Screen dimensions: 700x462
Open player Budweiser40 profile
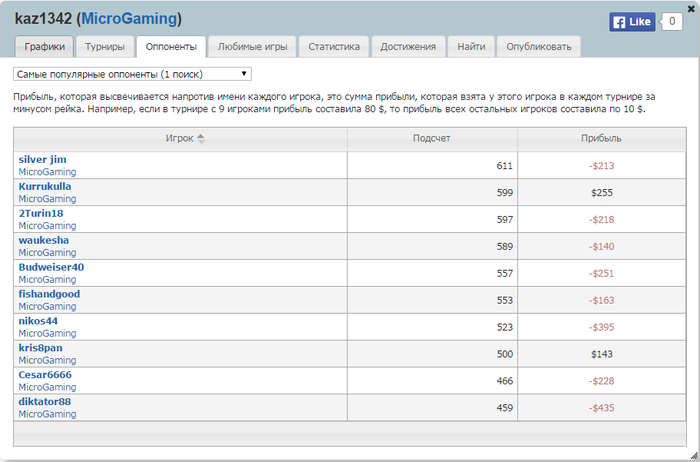(x=51, y=267)
